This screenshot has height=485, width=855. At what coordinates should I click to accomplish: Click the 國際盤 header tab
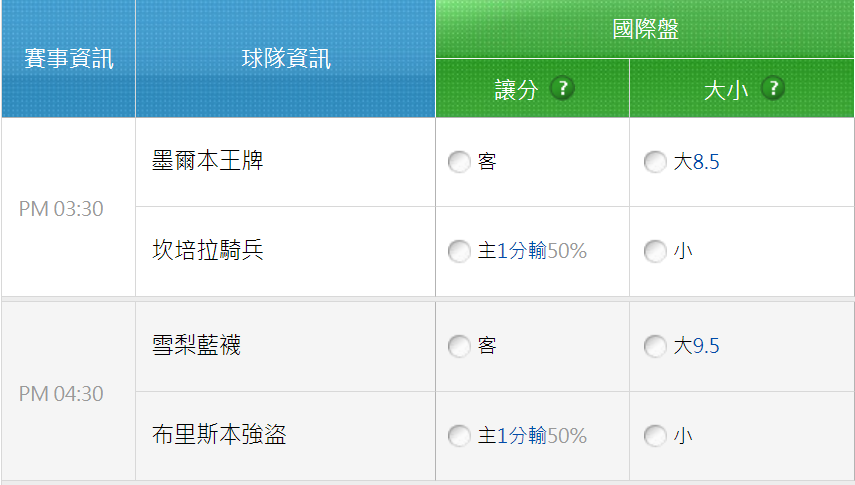pyautogui.click(x=645, y=29)
